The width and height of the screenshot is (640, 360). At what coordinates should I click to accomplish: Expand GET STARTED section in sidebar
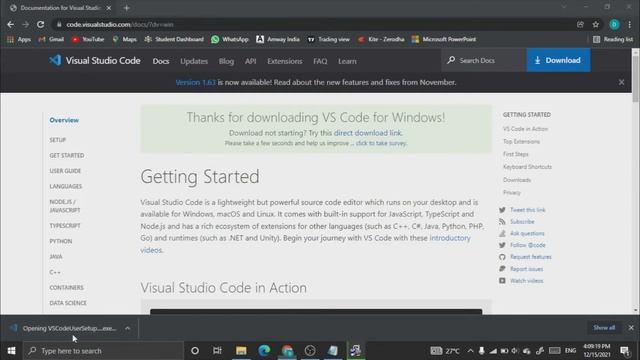point(67,156)
